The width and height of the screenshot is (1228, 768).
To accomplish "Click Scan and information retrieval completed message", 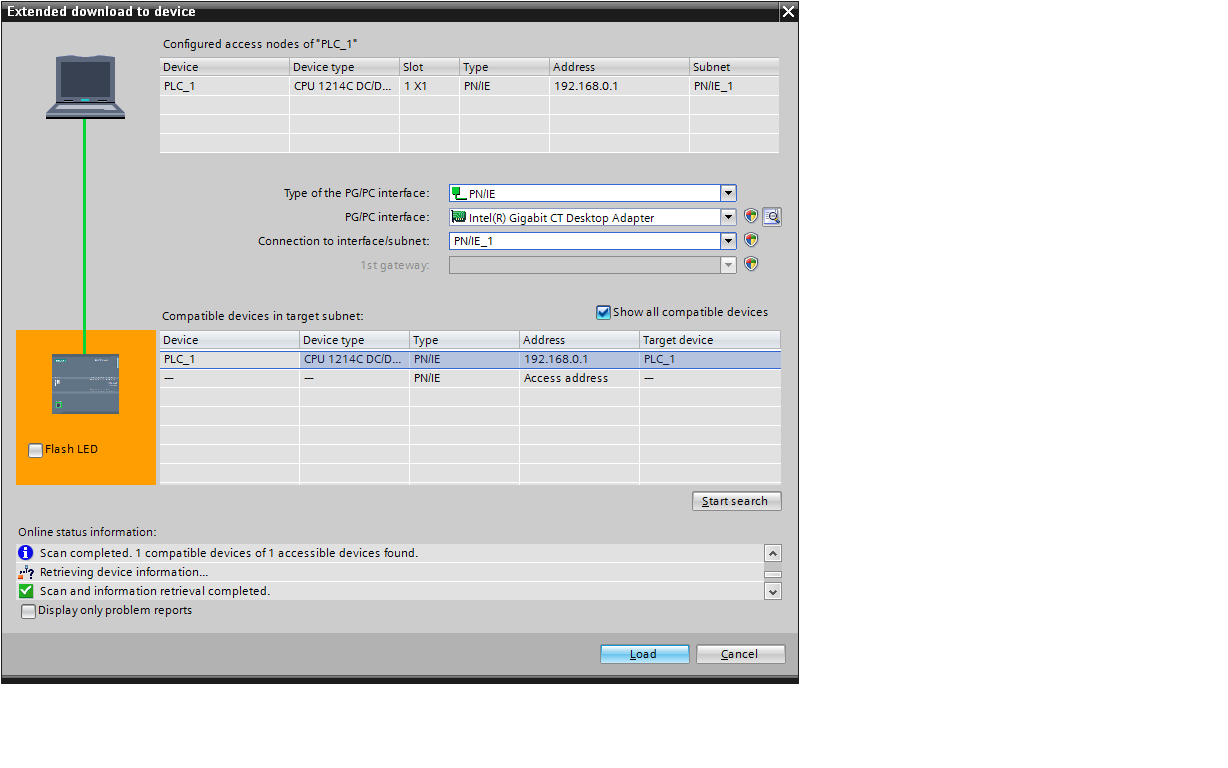I will pyautogui.click(x=155, y=591).
